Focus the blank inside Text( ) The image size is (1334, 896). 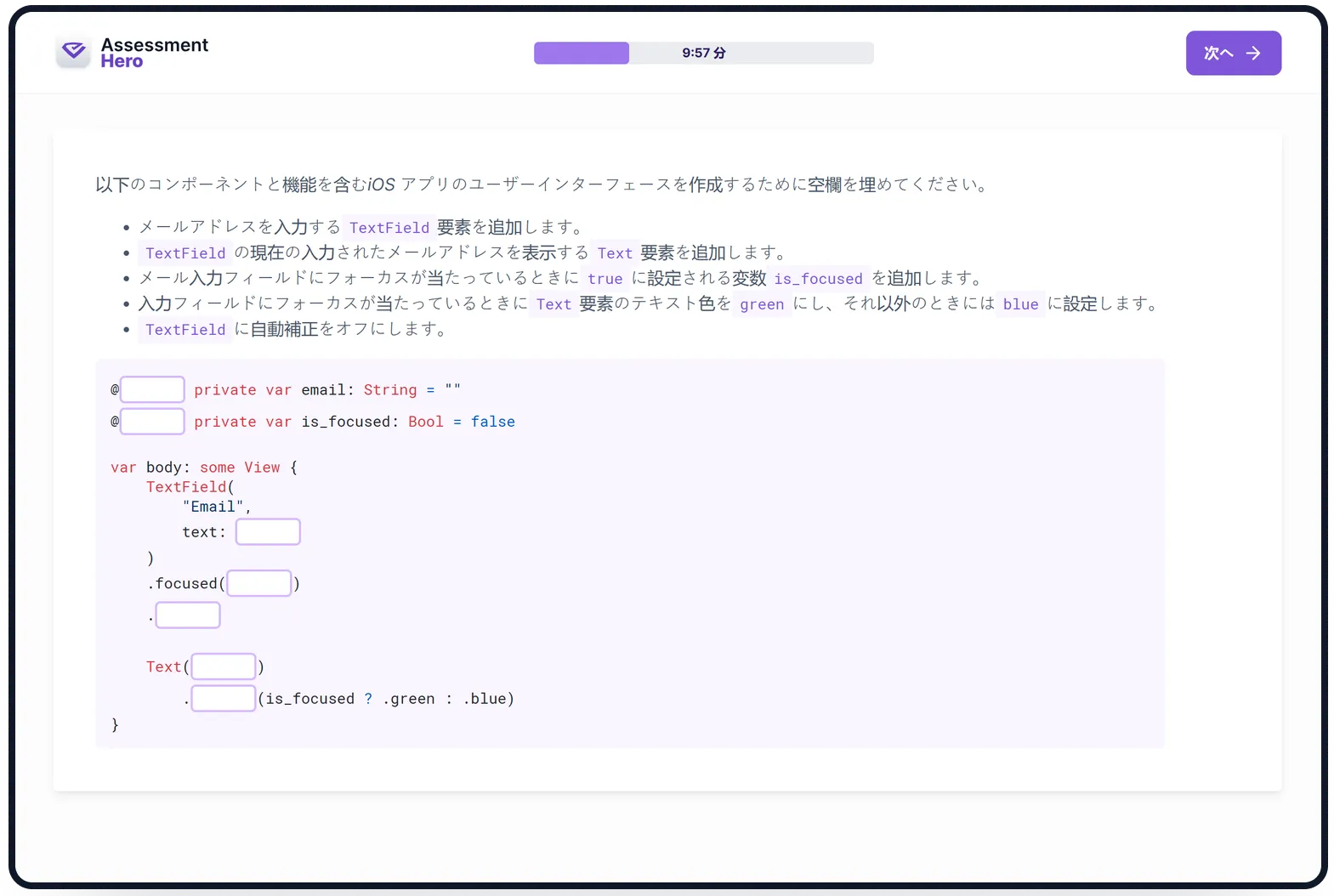(224, 666)
